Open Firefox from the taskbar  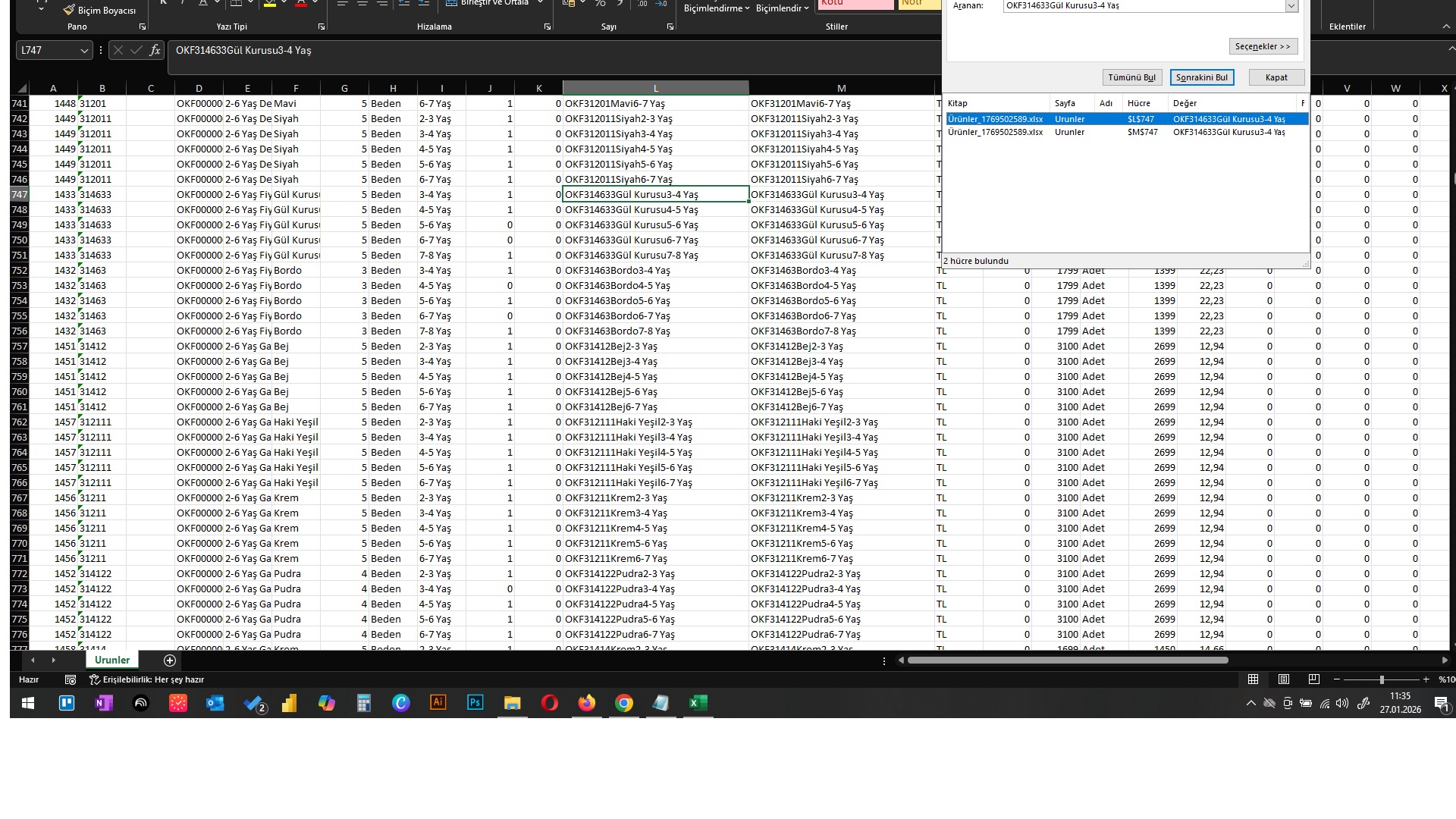587,703
